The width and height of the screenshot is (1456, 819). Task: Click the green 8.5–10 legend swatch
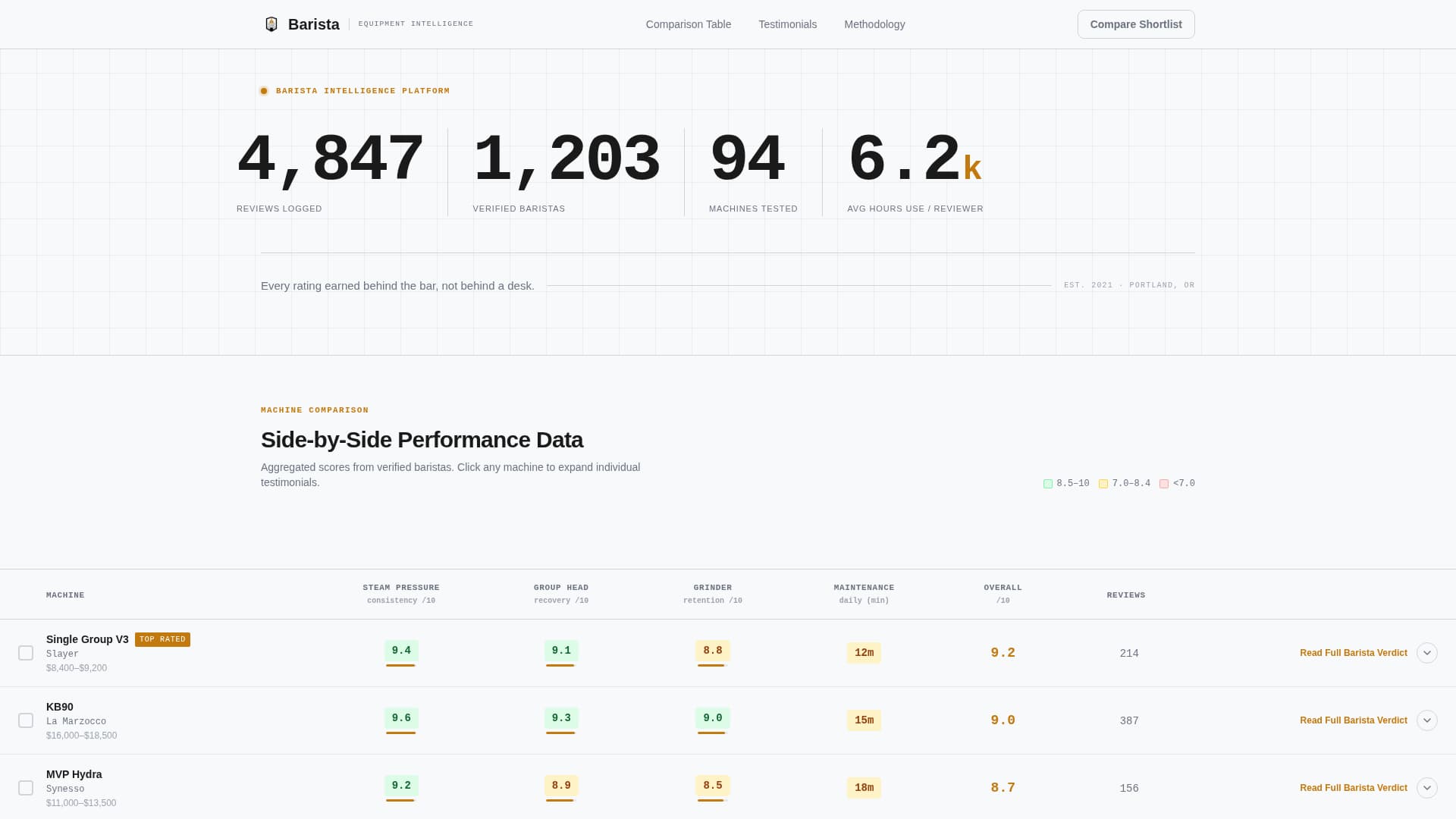(1048, 484)
